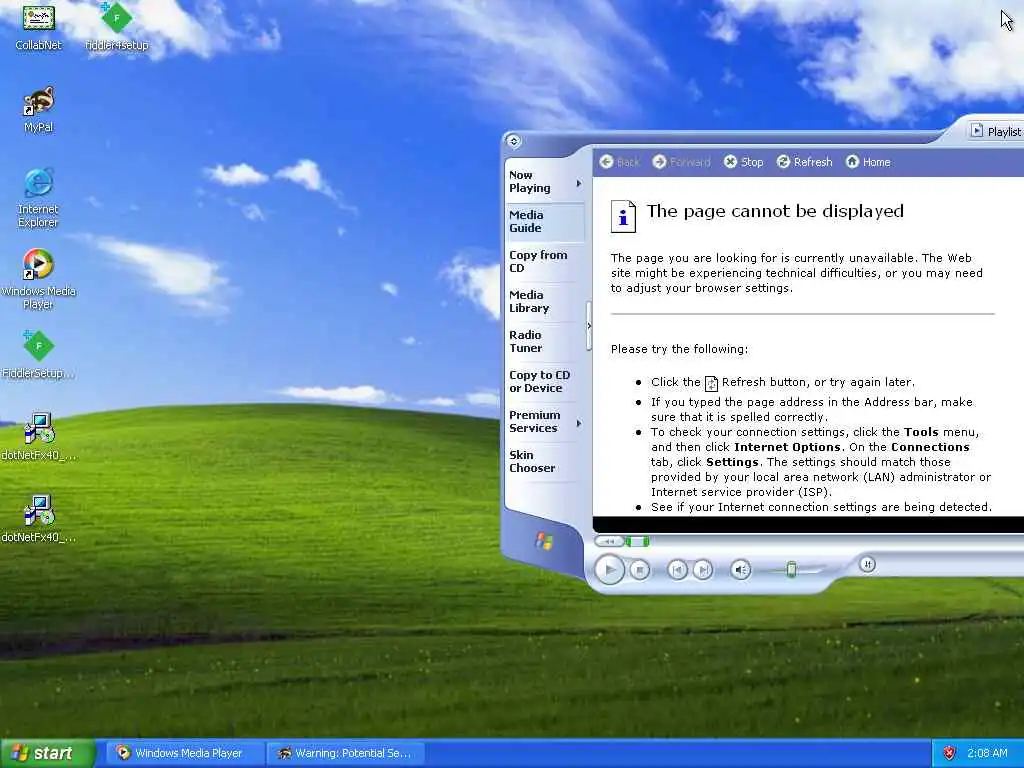
Task: Refresh the Media Guide page
Action: click(x=804, y=162)
